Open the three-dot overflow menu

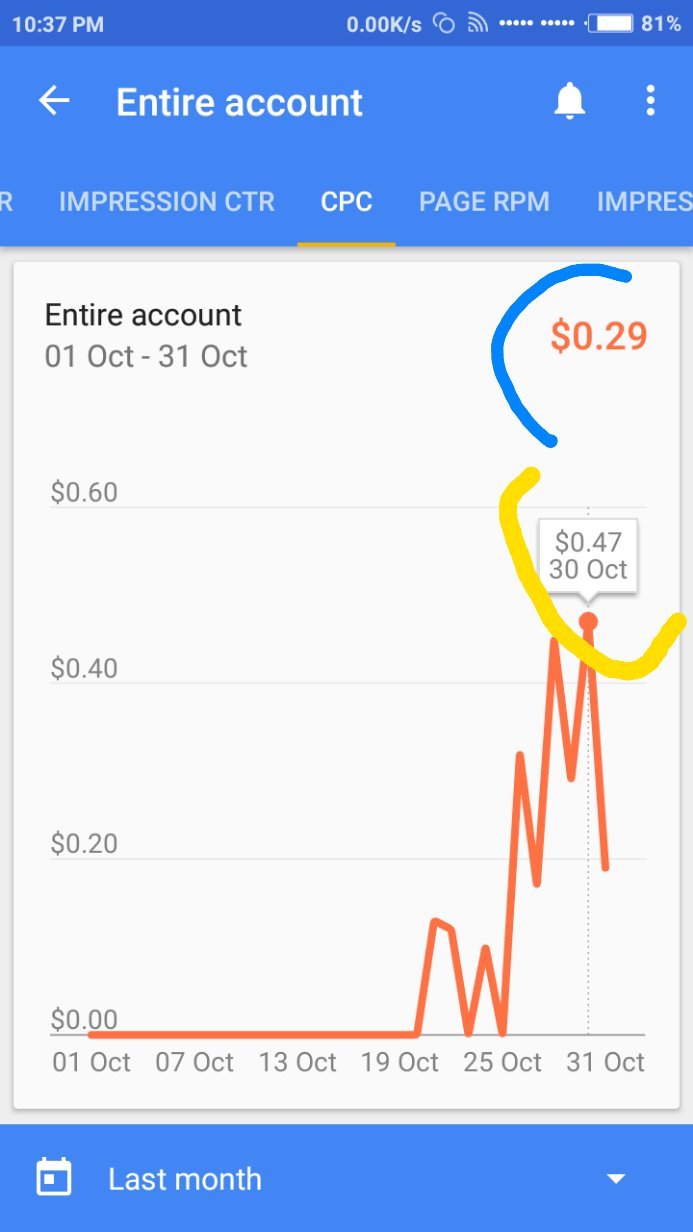pyautogui.click(x=650, y=101)
